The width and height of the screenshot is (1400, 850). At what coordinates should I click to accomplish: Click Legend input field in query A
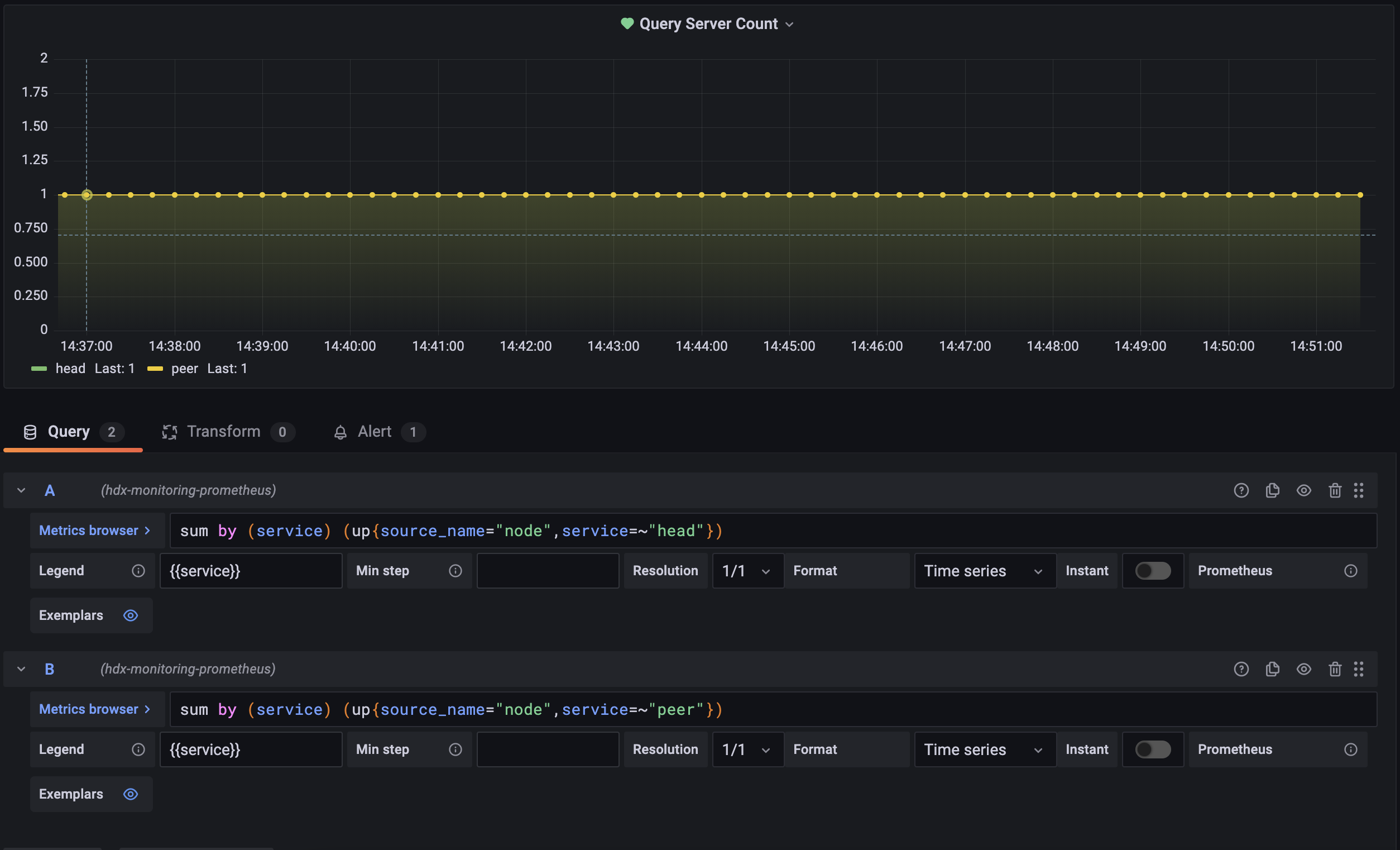click(x=251, y=570)
